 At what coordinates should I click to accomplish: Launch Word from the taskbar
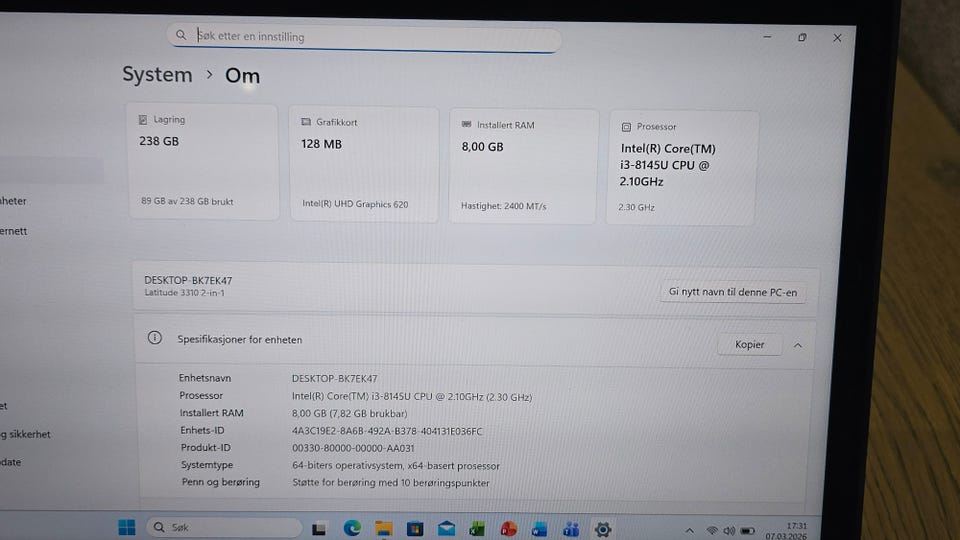tap(539, 530)
